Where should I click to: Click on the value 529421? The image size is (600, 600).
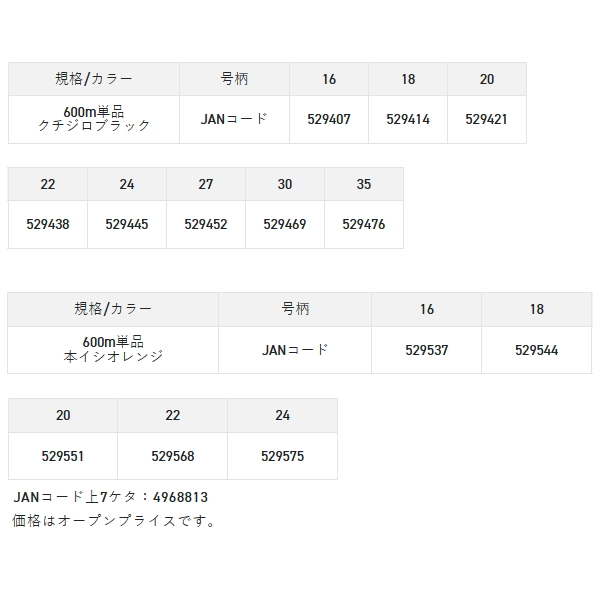[487, 119]
